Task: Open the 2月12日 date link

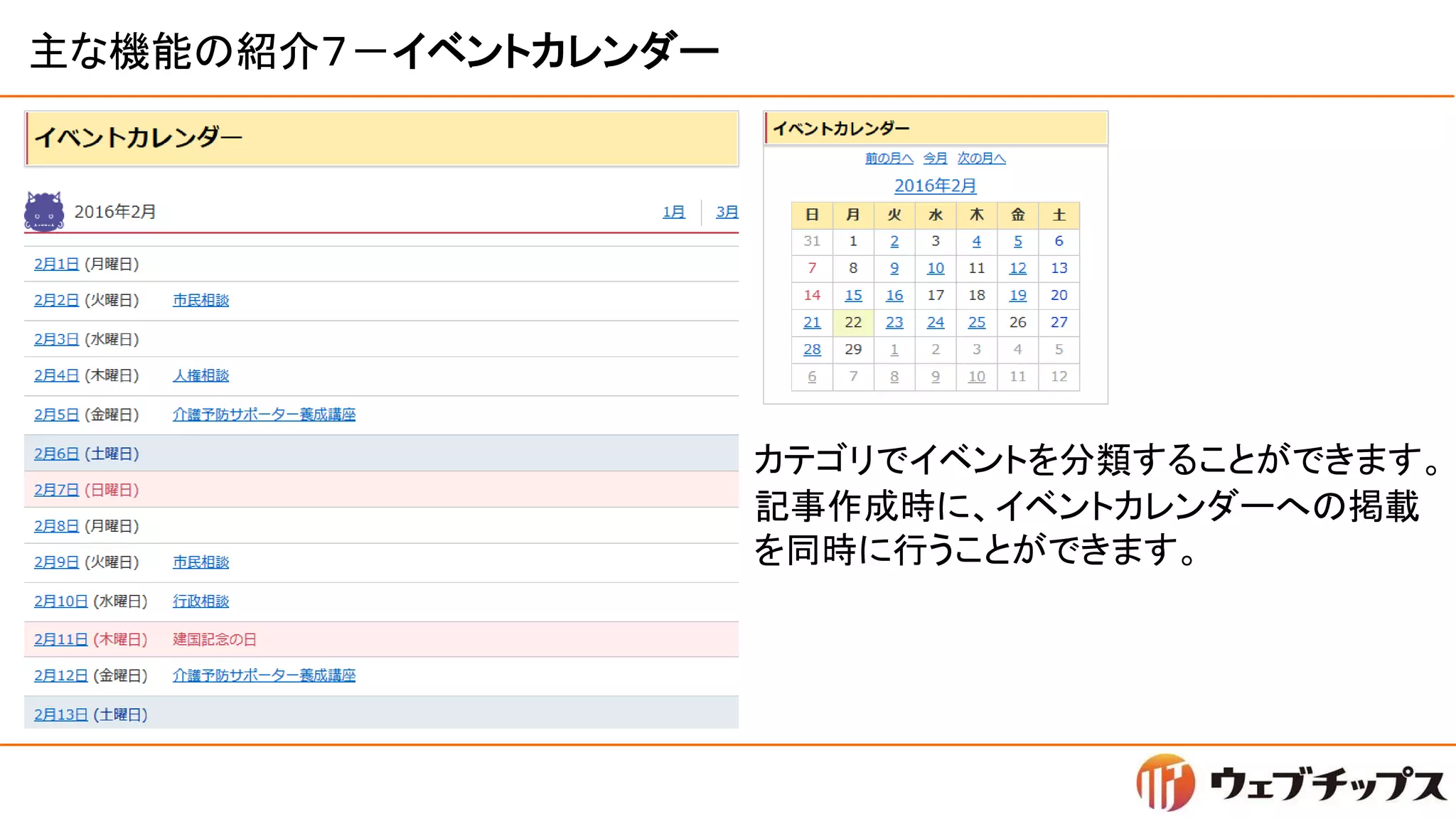Action: pyautogui.click(x=60, y=675)
